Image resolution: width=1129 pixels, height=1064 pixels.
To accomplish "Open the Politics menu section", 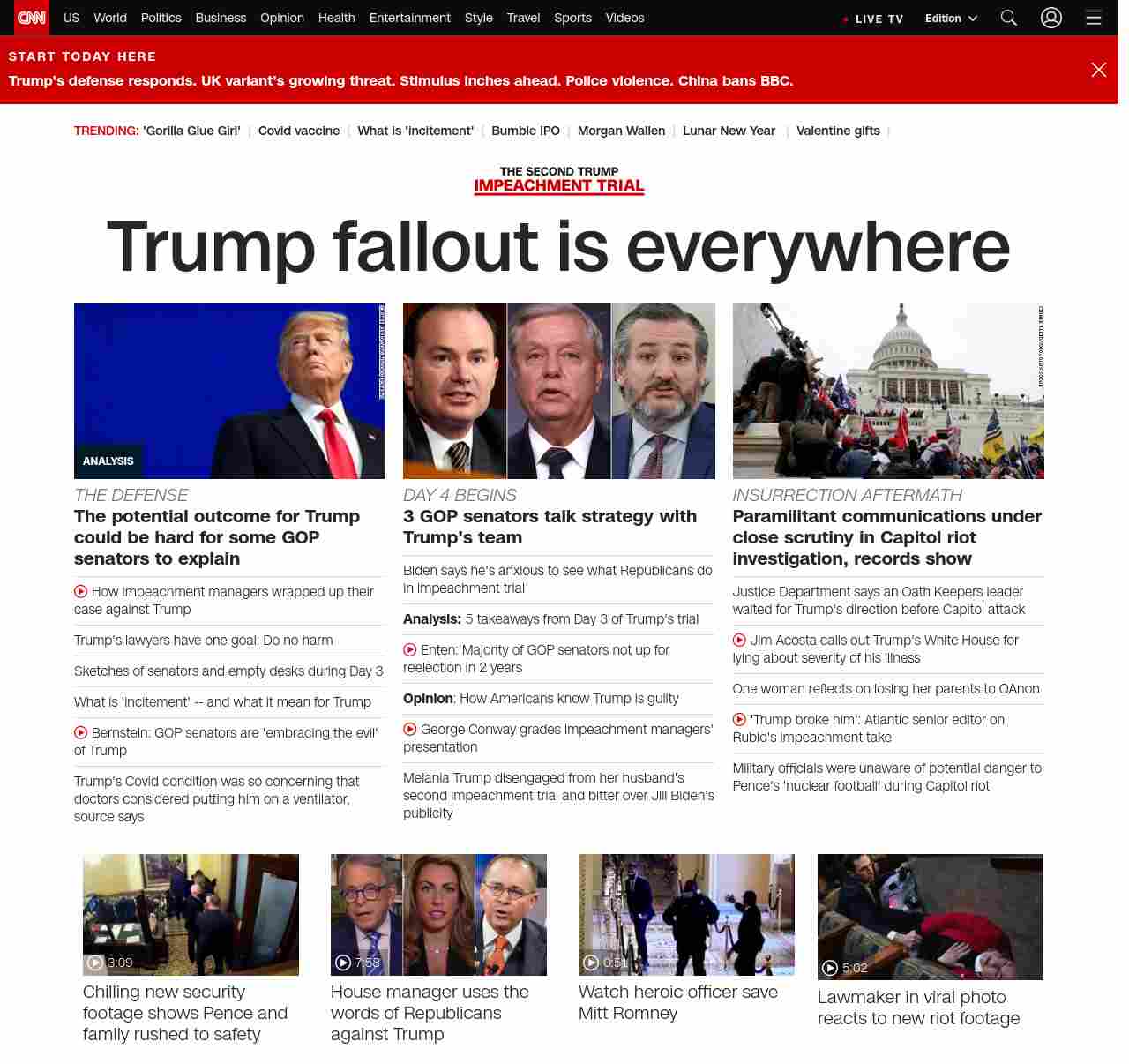I will (x=161, y=18).
